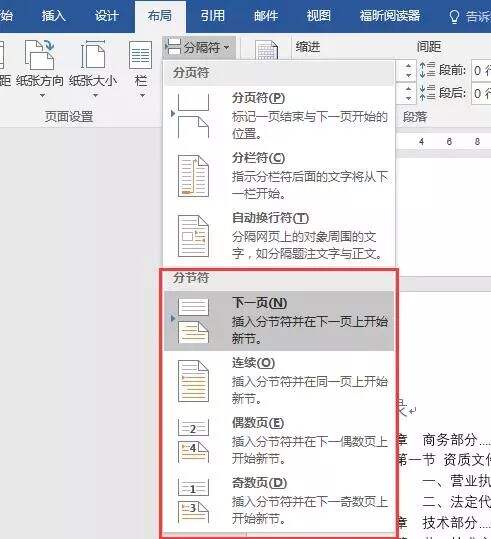Viewport: 491px width, 539px height.
Task: Click the 第一节 资质文件 contents line
Action: [444, 460]
